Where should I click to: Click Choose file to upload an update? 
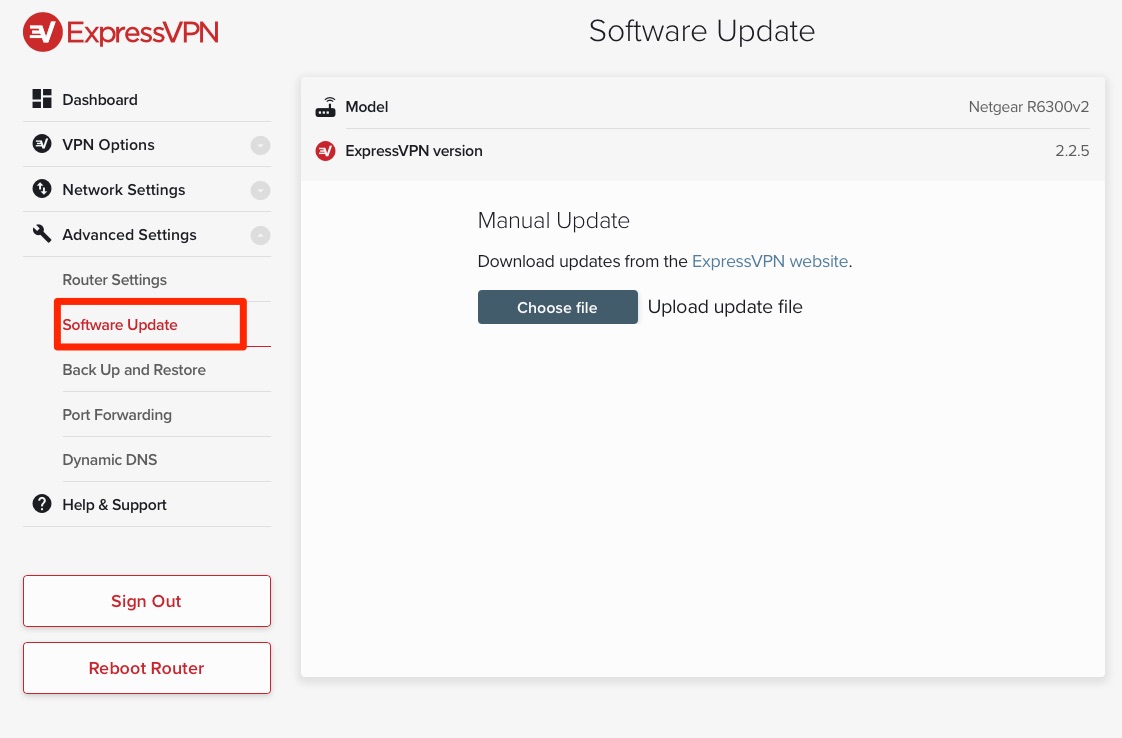[557, 307]
